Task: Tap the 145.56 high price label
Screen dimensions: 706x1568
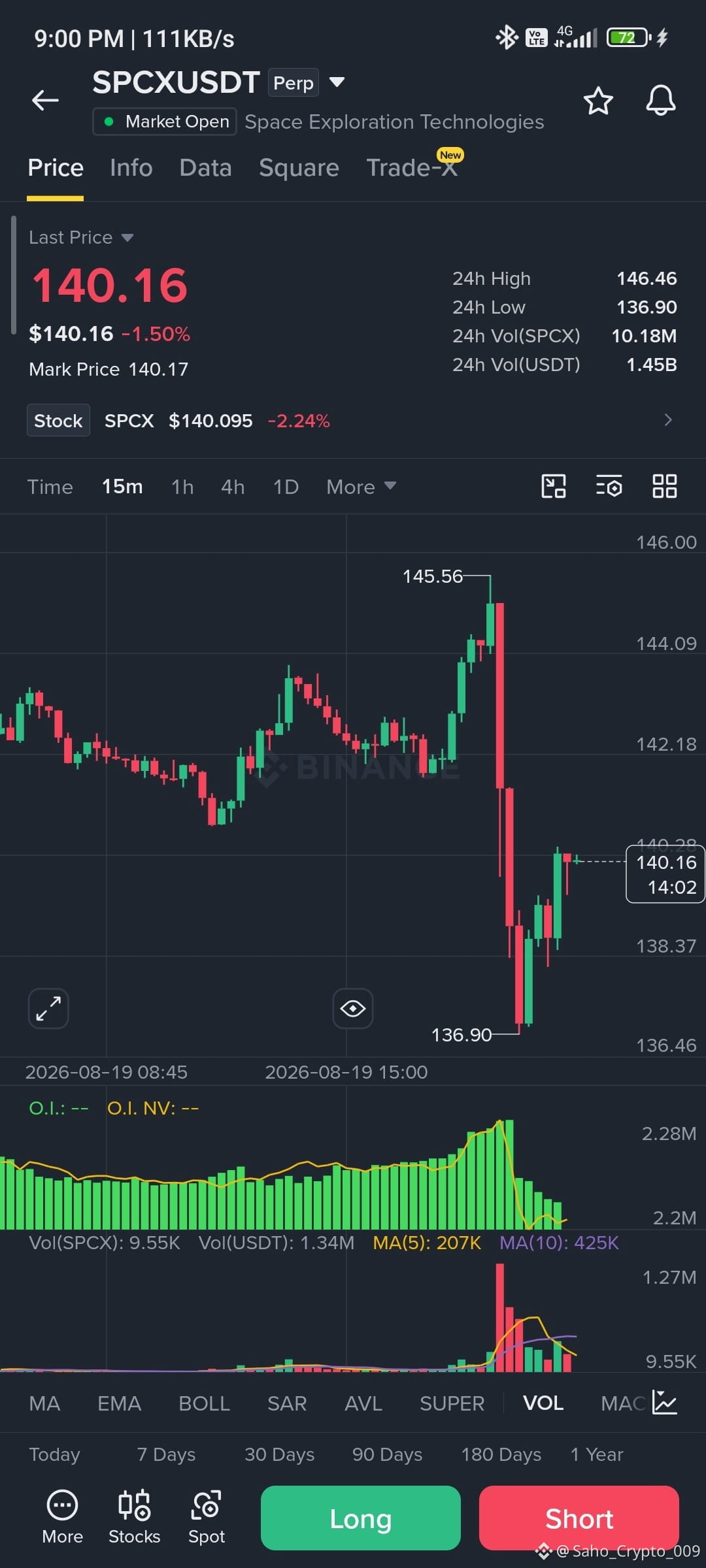Action: coord(432,576)
